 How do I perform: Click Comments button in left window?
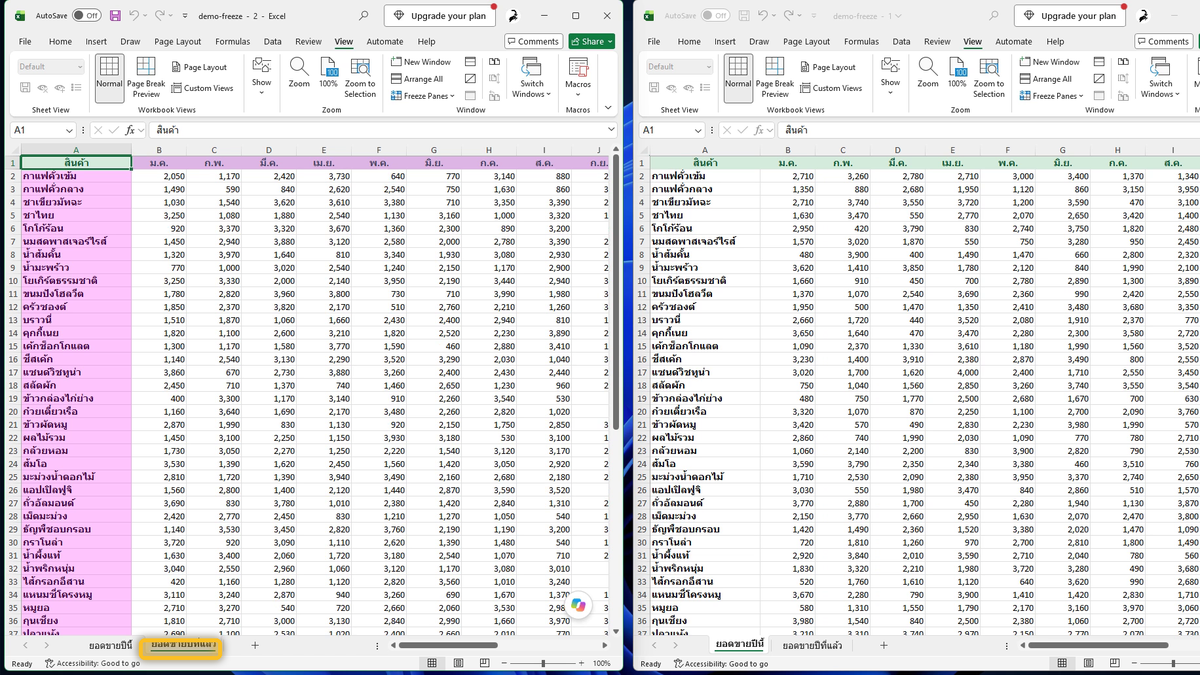click(x=533, y=41)
